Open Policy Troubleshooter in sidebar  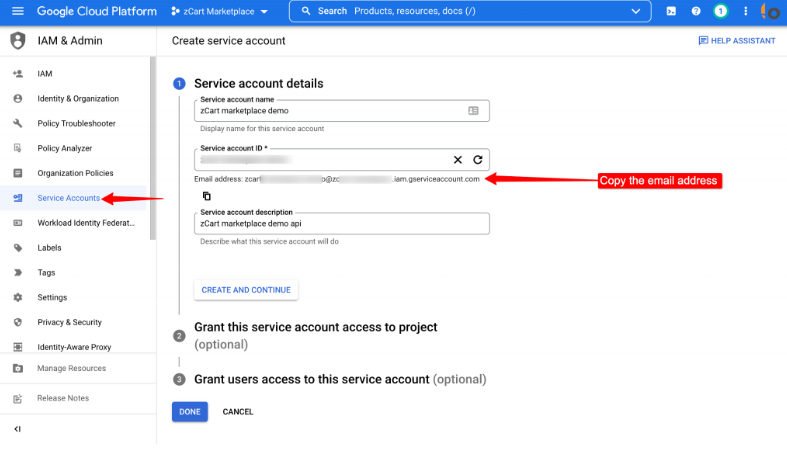pos(76,124)
